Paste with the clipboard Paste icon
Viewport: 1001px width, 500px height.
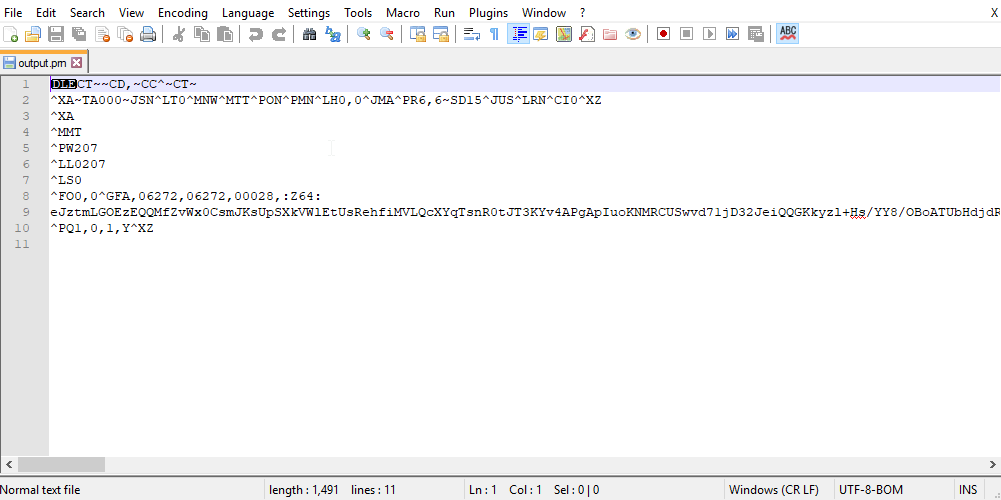(x=225, y=34)
